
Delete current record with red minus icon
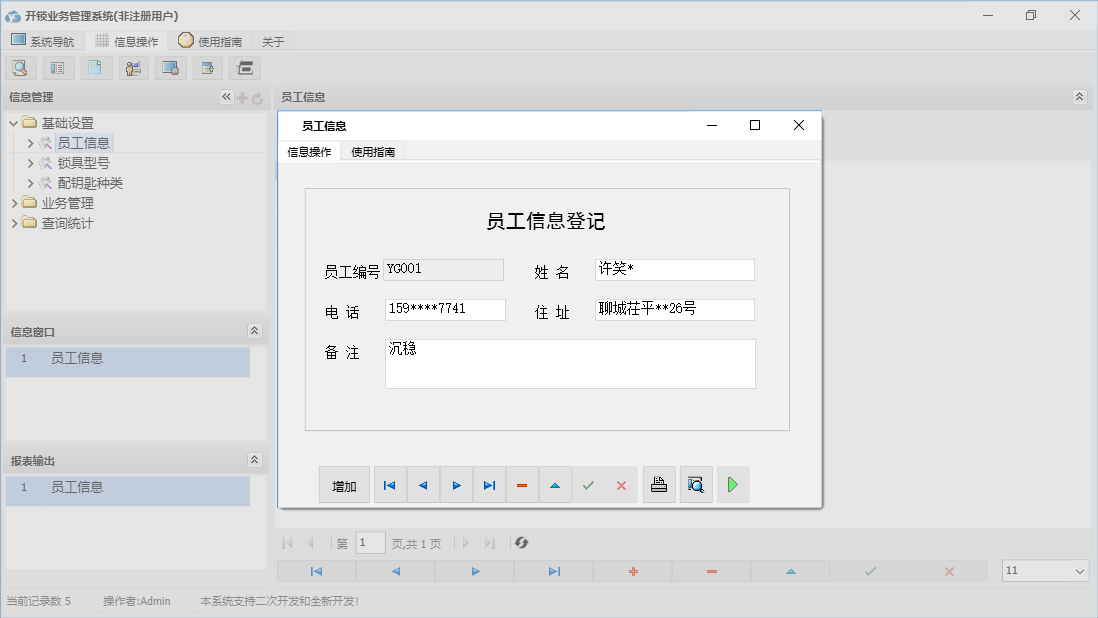[x=522, y=484]
